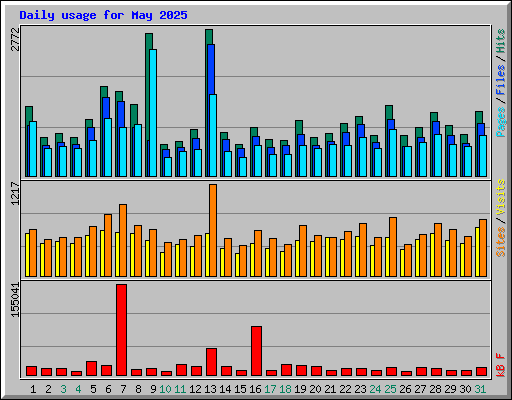Click the tall red KB bar for day 7
The height and width of the screenshot is (400, 512).
[121, 330]
